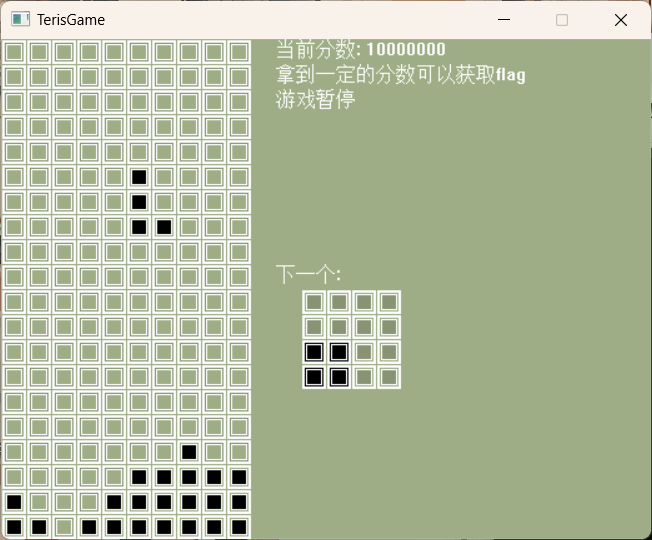Viewport: 652px width, 540px height.
Task: Click the top-left cell of the game board
Action: [x=14, y=52]
